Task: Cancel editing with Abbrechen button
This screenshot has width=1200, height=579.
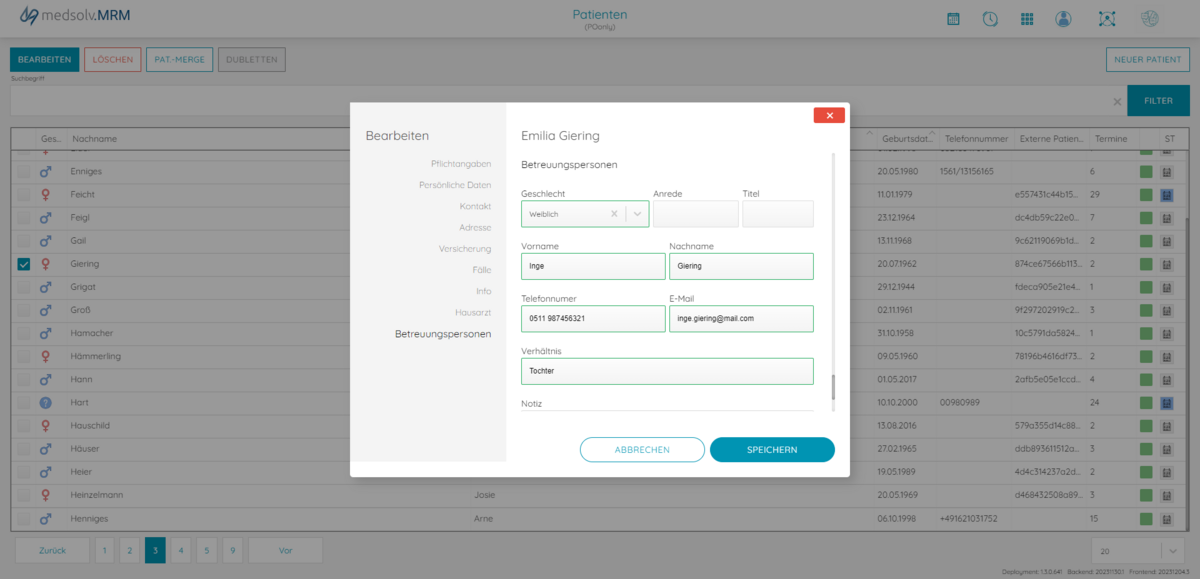Action: tap(642, 450)
